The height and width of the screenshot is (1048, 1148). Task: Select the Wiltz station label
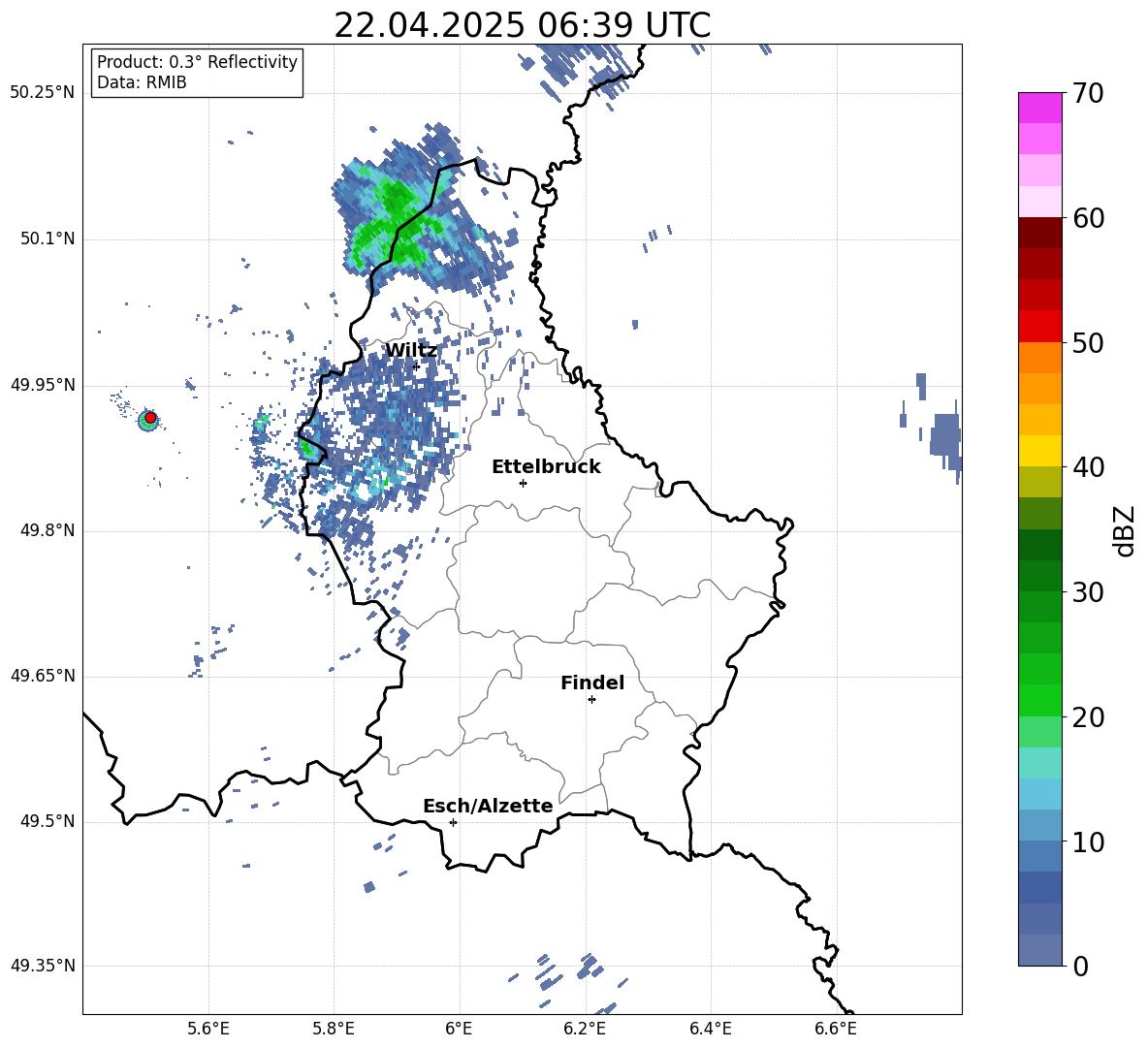(411, 351)
